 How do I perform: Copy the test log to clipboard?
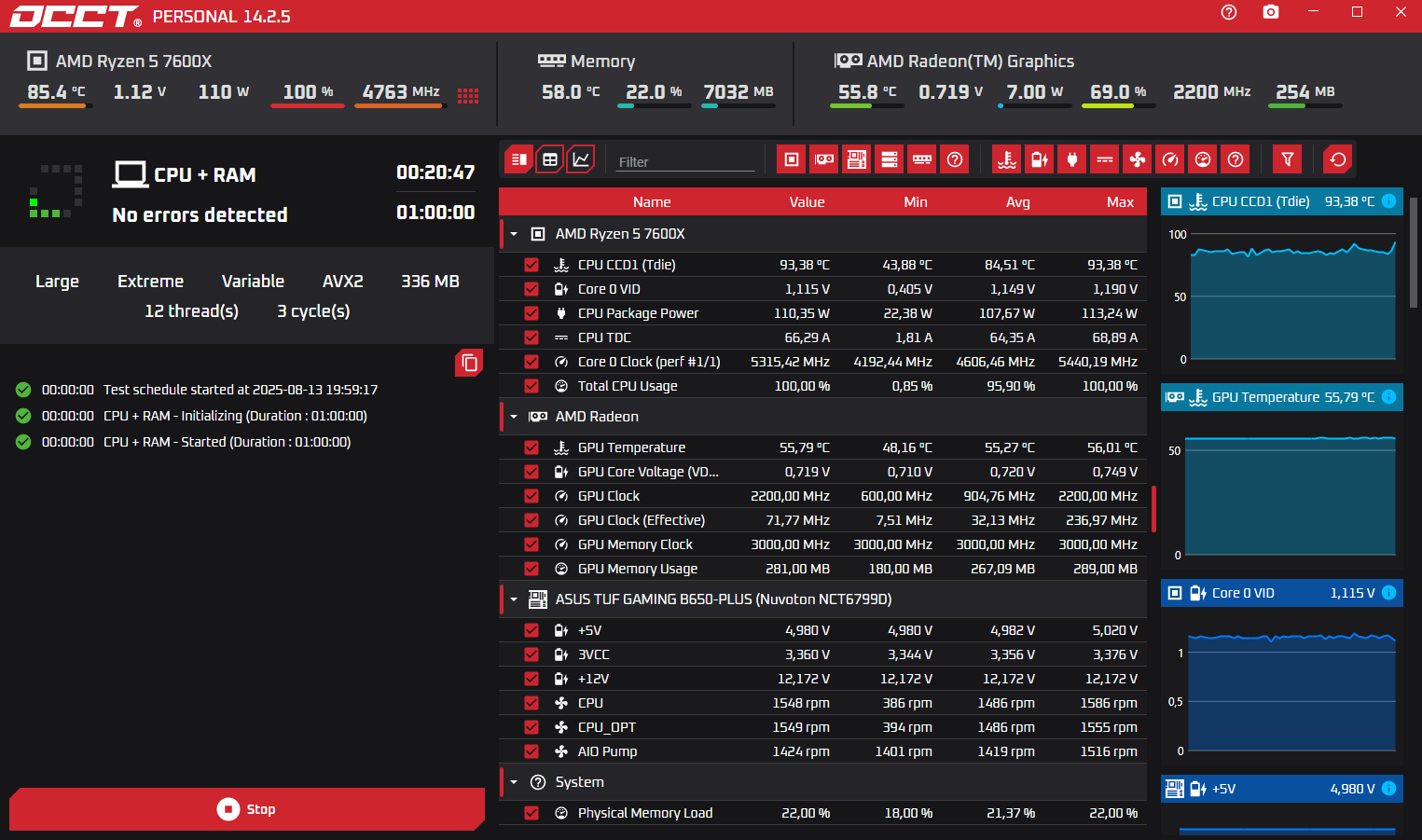(x=469, y=363)
